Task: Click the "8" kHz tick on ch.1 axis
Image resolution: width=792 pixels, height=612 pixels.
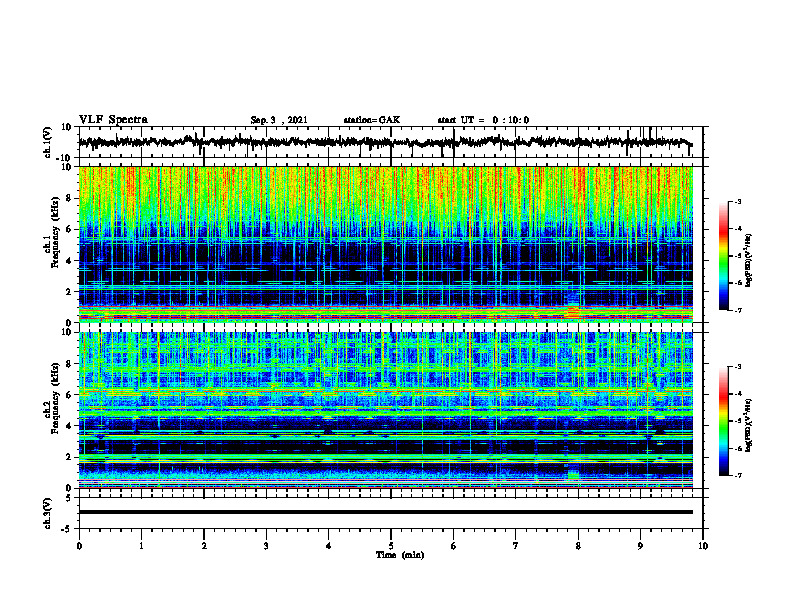Action: [69, 198]
